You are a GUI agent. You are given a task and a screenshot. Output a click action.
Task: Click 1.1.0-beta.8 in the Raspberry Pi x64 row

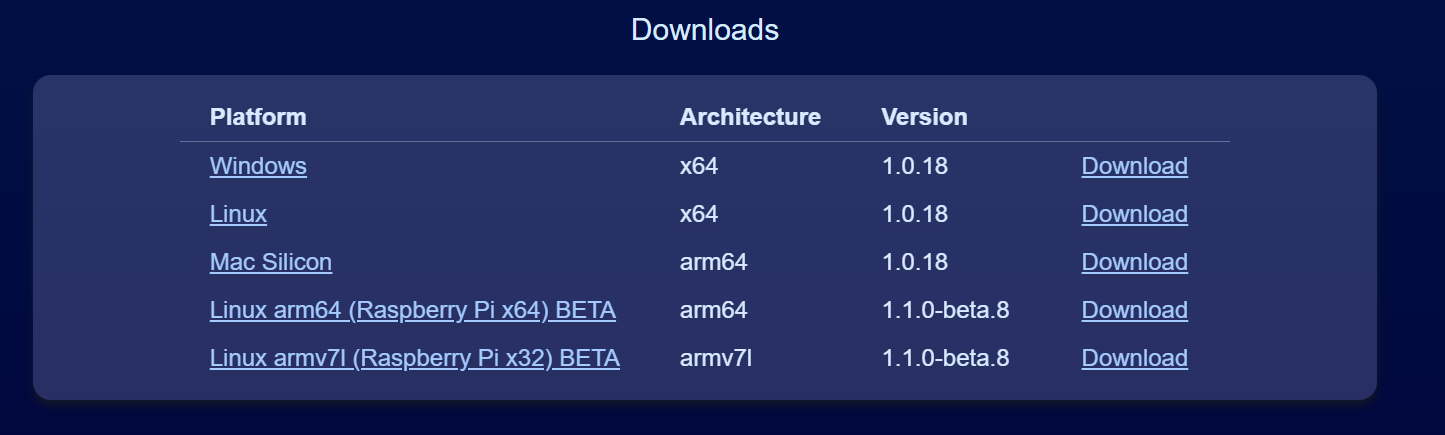pos(945,310)
